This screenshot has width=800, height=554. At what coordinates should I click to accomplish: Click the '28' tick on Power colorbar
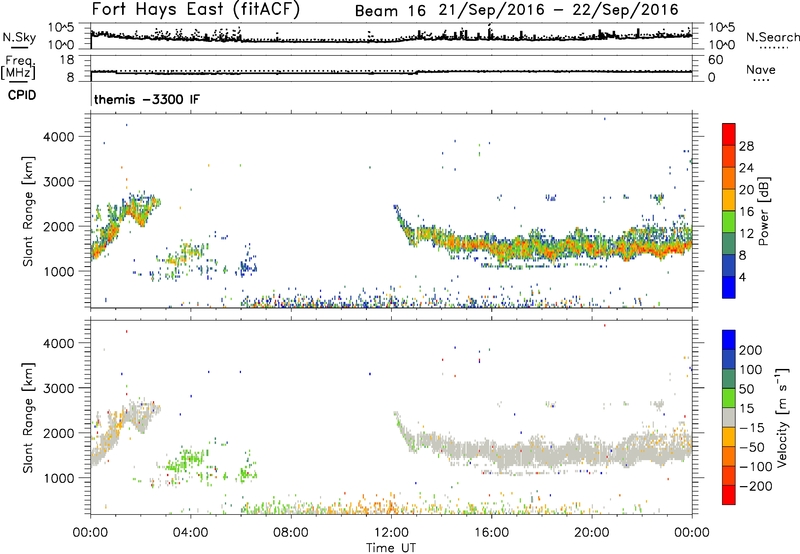[x=746, y=146]
